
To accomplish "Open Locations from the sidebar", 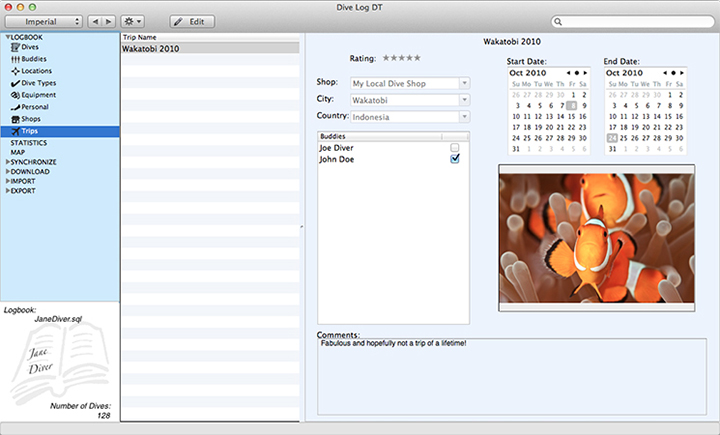I will (x=36, y=71).
